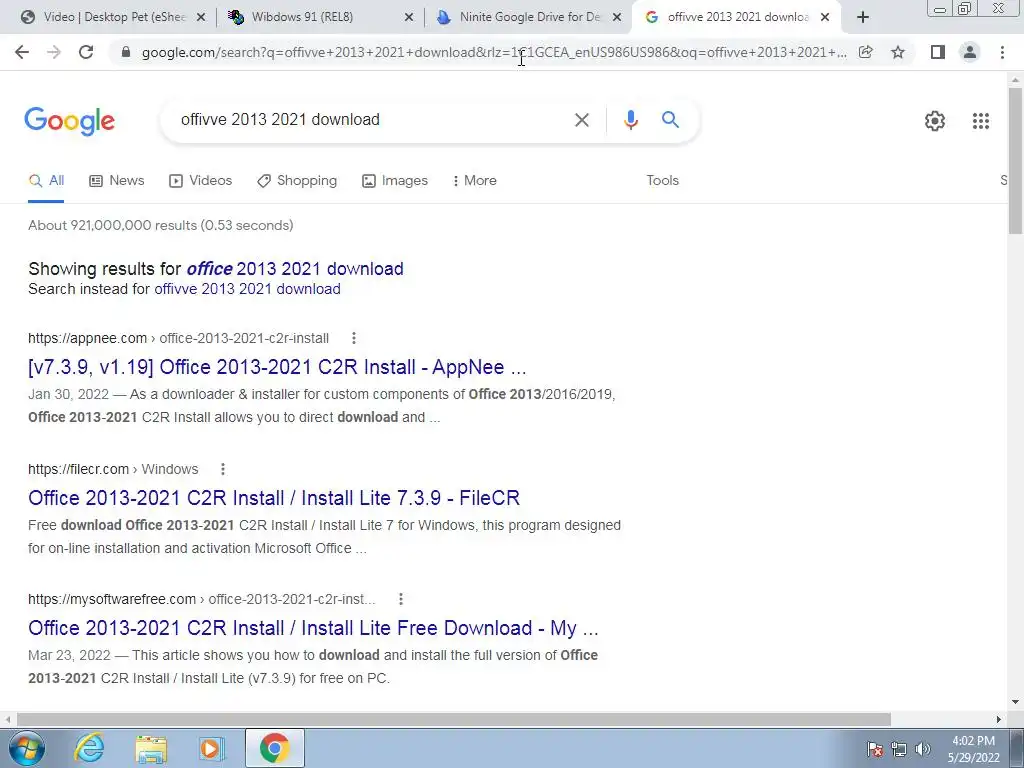Open the Action Center flag icon

coord(875,749)
